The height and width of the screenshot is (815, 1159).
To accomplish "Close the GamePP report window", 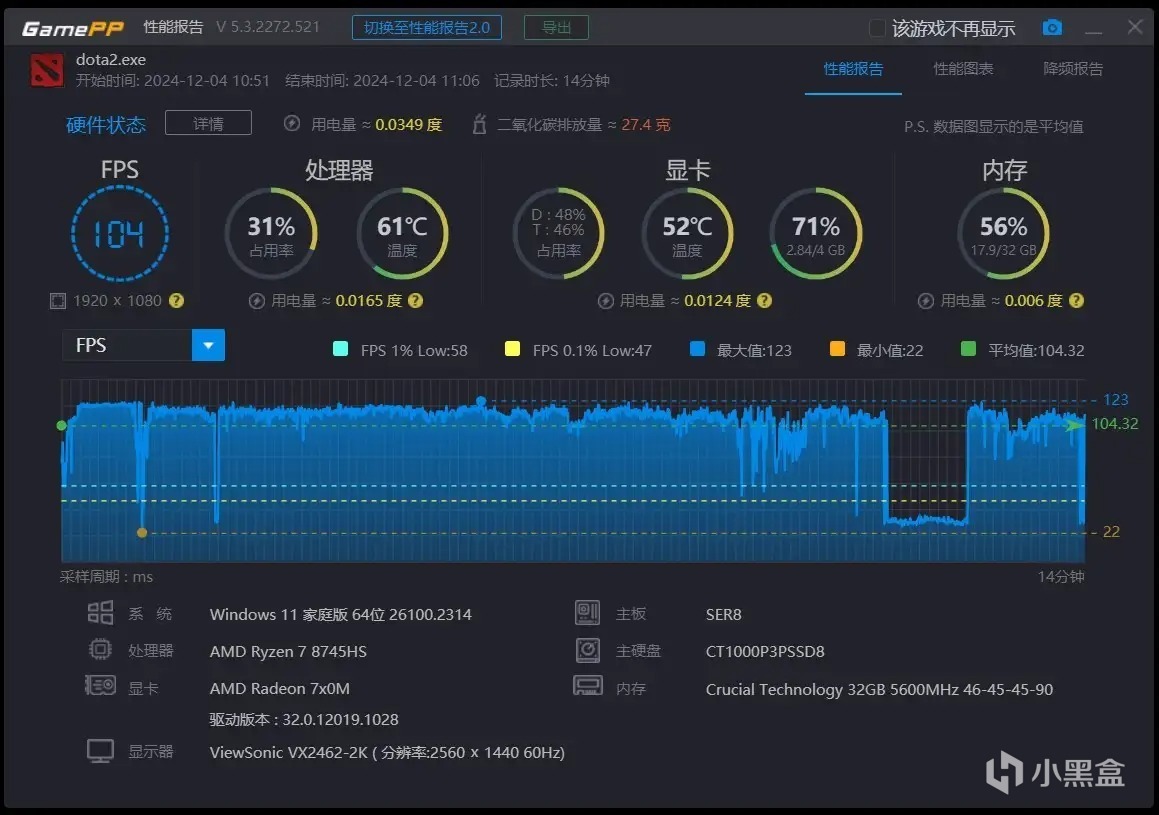I will click(1135, 27).
